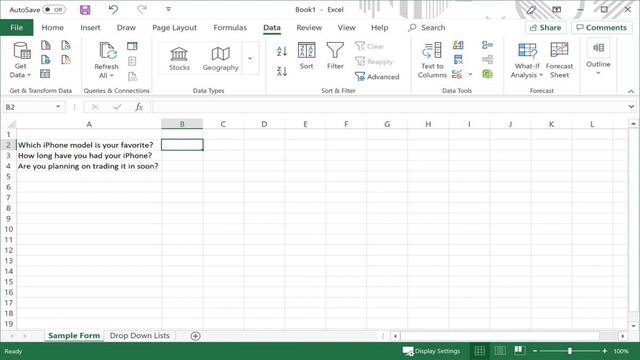Viewport: 640px width, 360px height.
Task: Click the Existing Connections icon
Action: tap(66, 60)
